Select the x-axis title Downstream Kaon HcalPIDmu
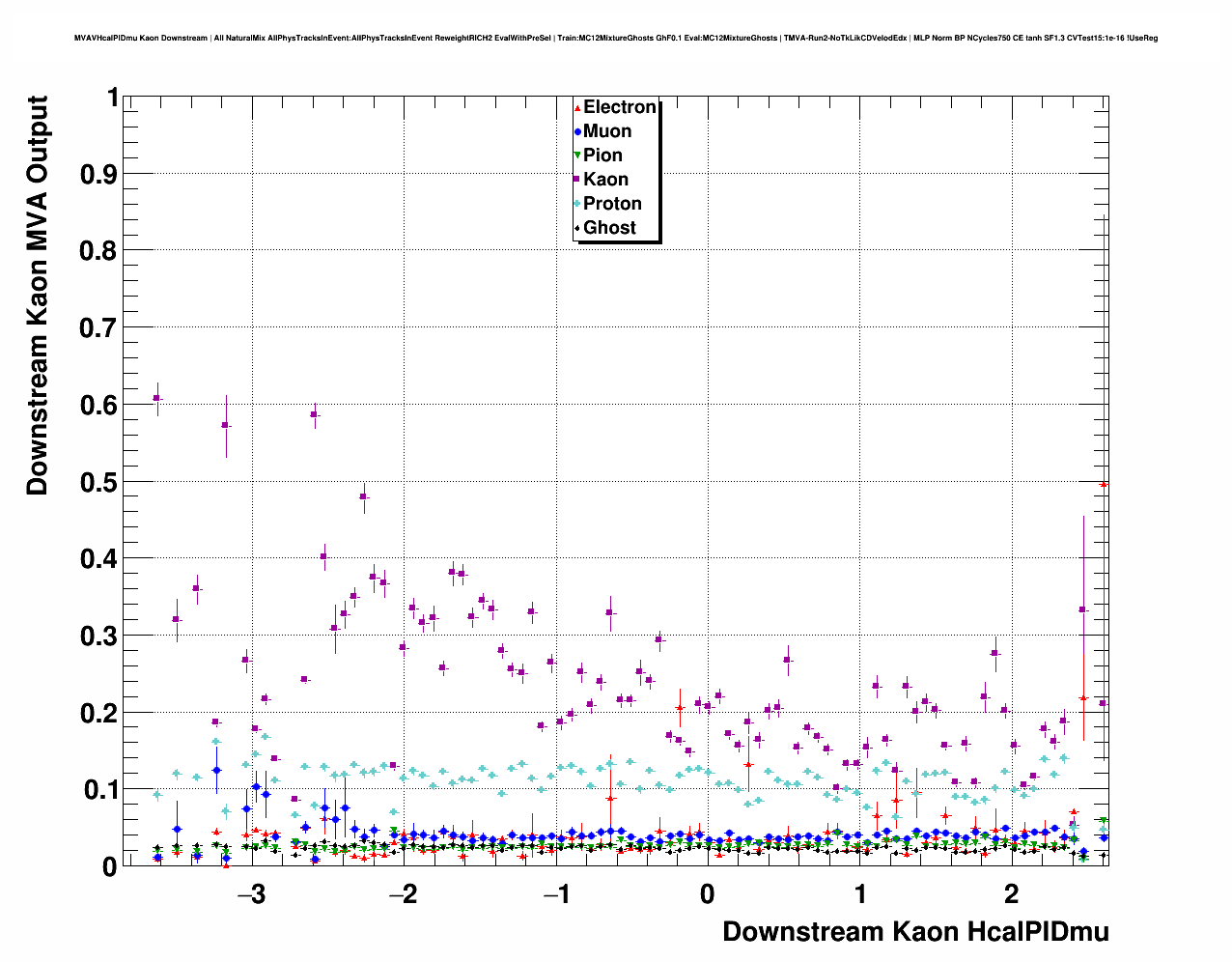 point(915,932)
